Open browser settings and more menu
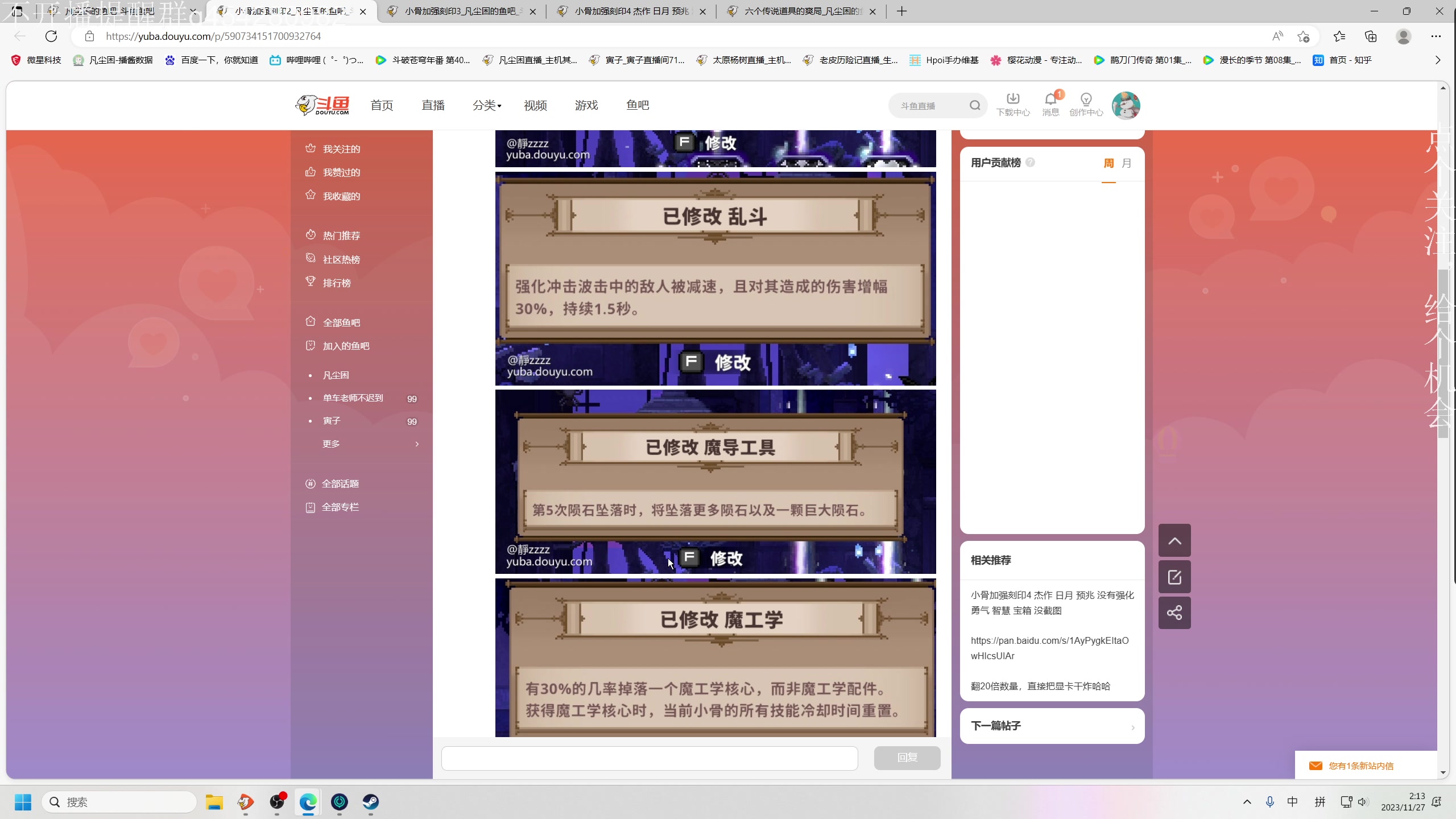The height and width of the screenshot is (819, 1456). click(1436, 36)
